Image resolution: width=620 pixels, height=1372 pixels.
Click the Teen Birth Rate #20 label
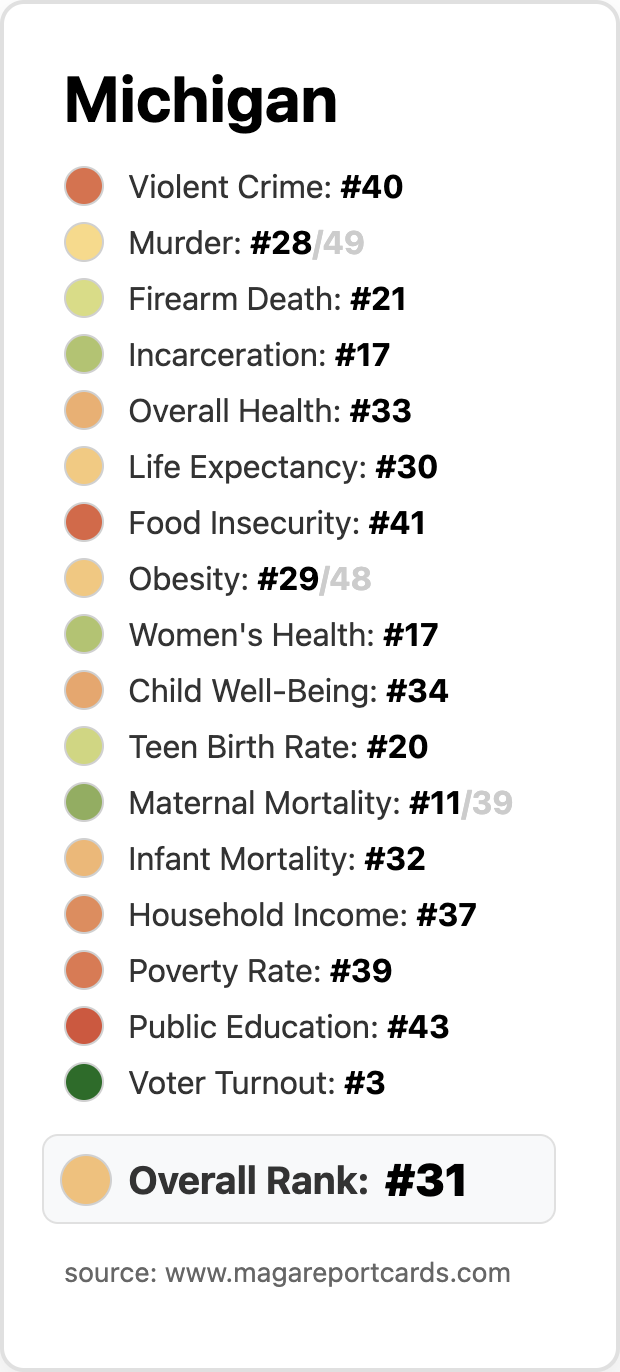[x=279, y=747]
